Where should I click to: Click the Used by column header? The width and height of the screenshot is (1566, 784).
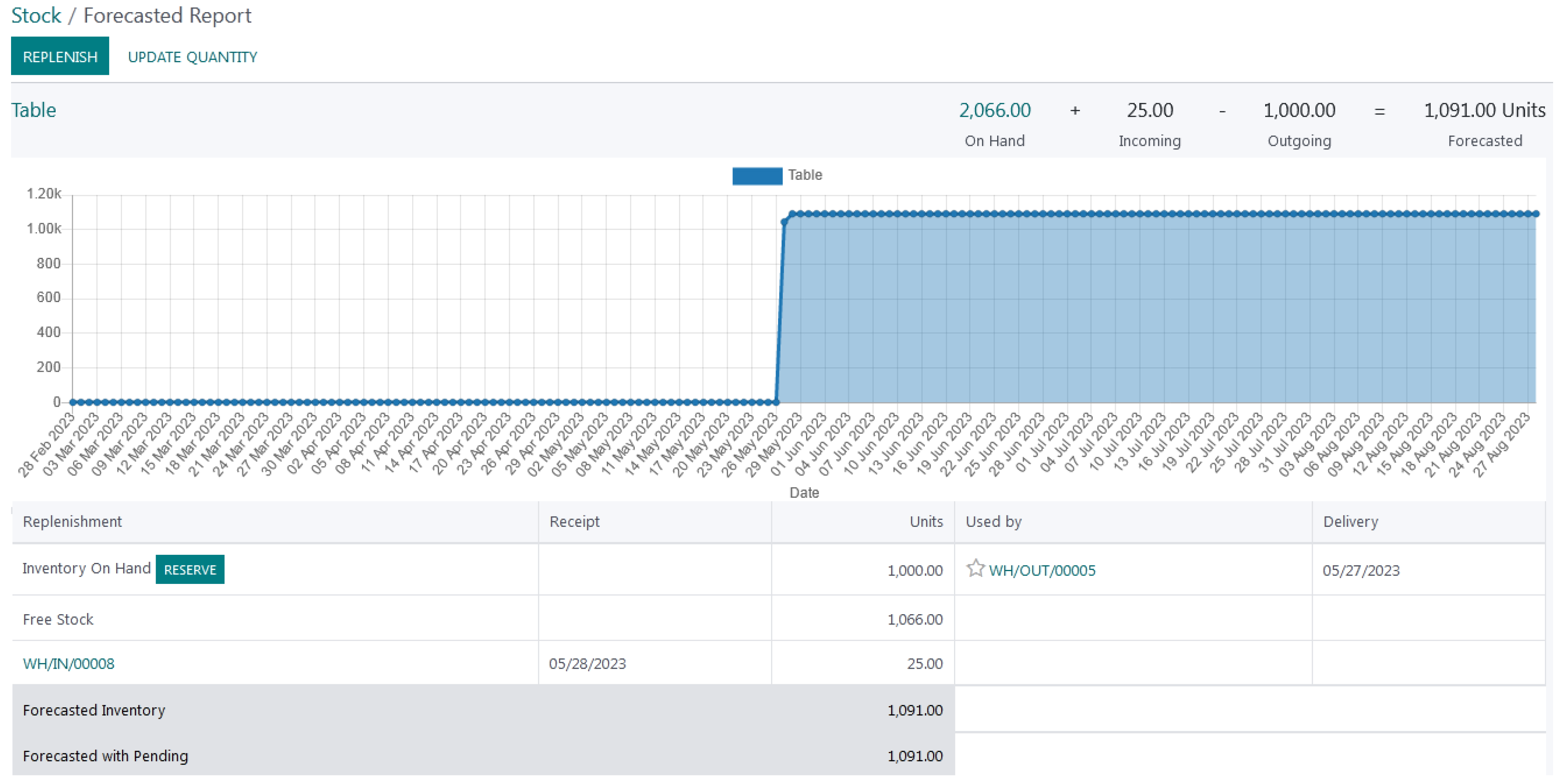(993, 521)
